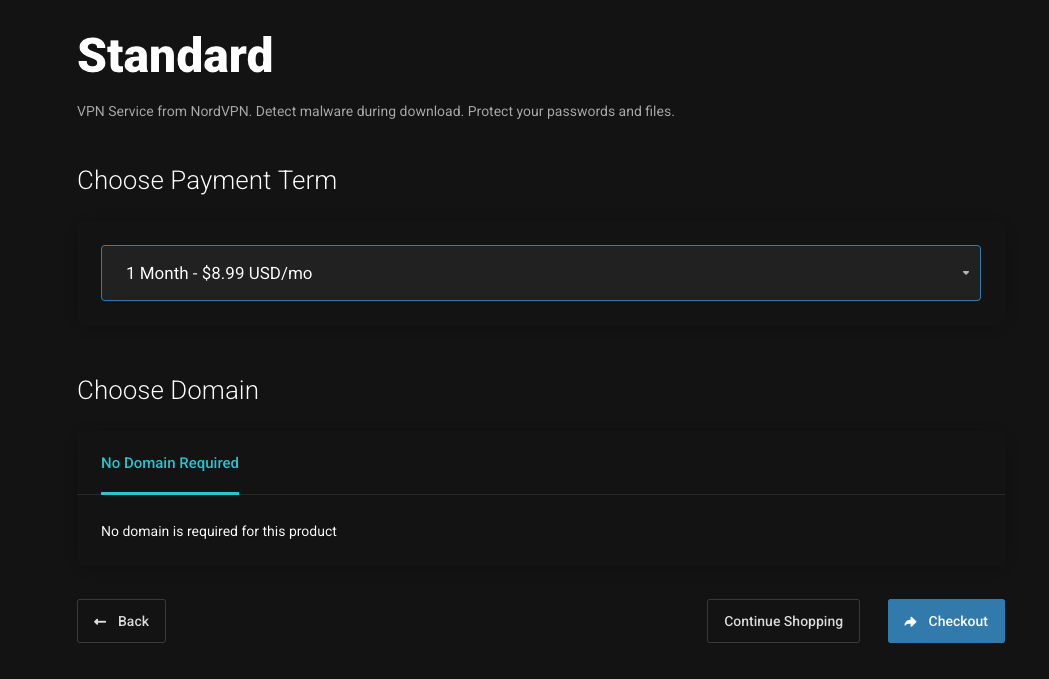Viewport: 1049px width, 679px height.
Task: Switch to the No Domain Required tab
Action: tap(170, 463)
